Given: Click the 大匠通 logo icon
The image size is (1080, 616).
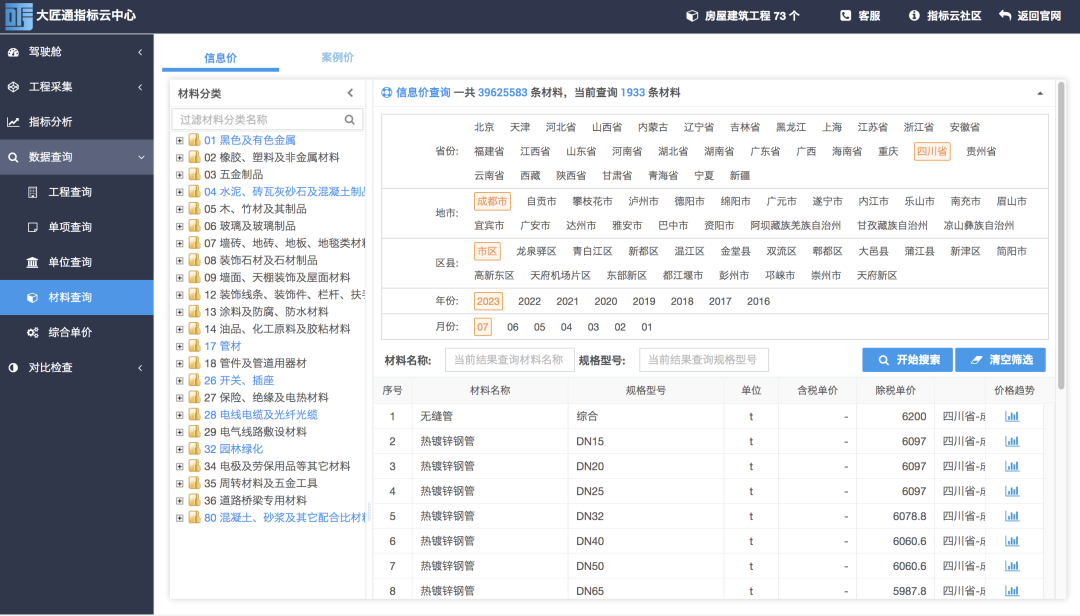Looking at the screenshot, I should [x=19, y=16].
